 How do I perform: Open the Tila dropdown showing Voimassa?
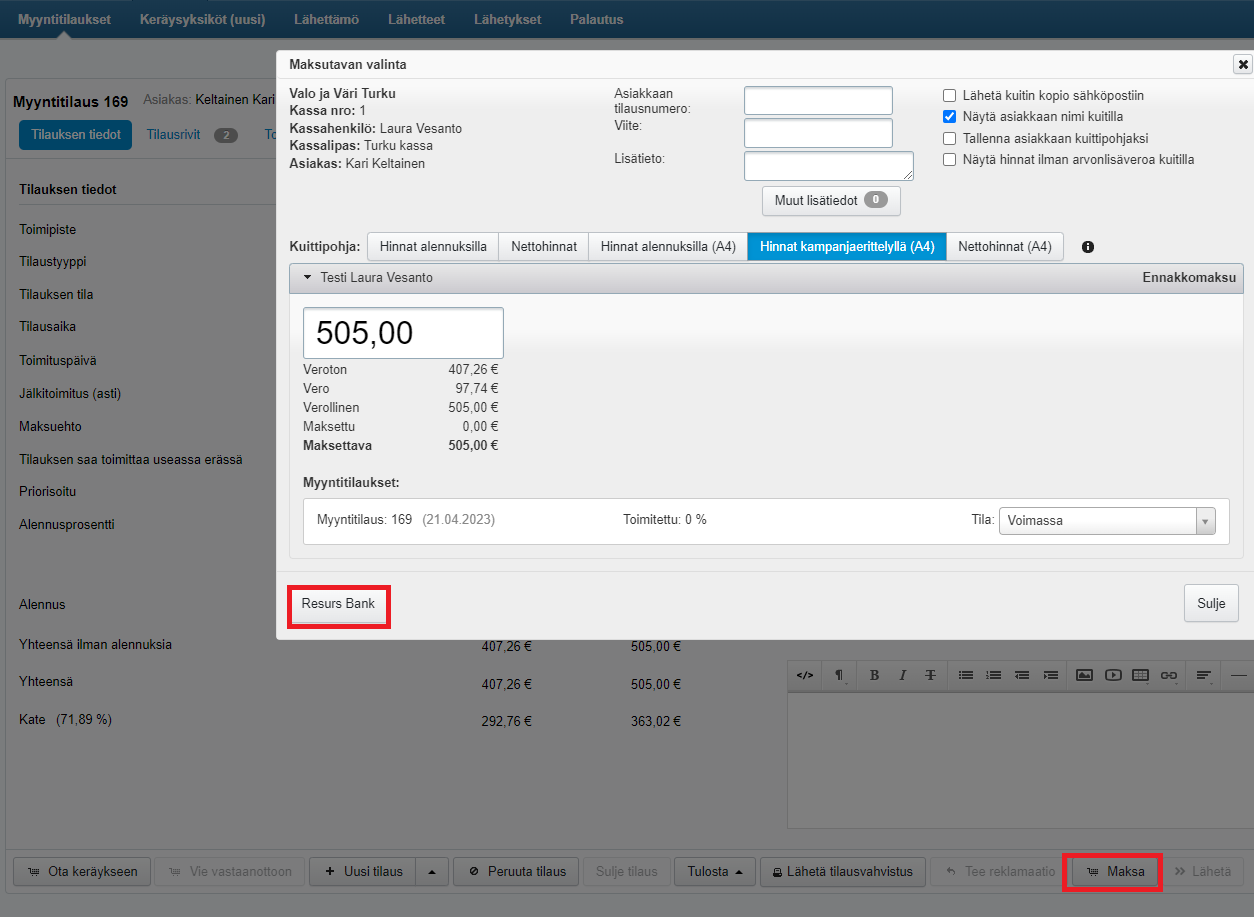(x=1106, y=521)
